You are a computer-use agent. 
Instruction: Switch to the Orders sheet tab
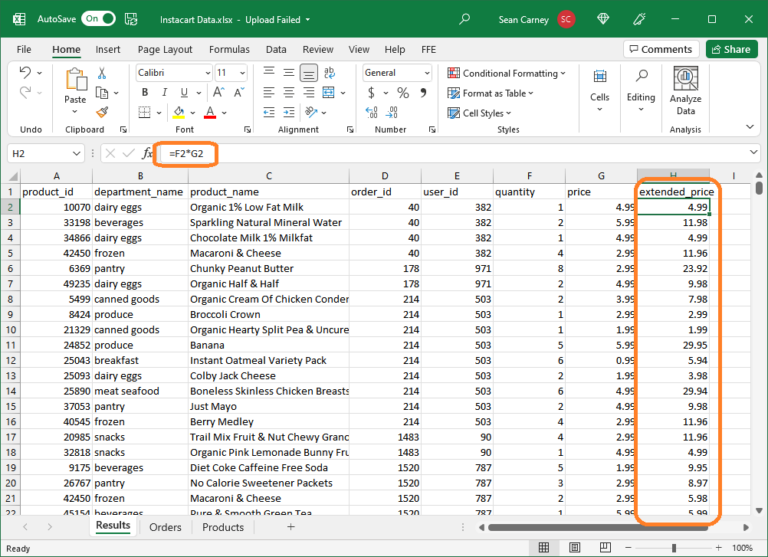pyautogui.click(x=166, y=527)
